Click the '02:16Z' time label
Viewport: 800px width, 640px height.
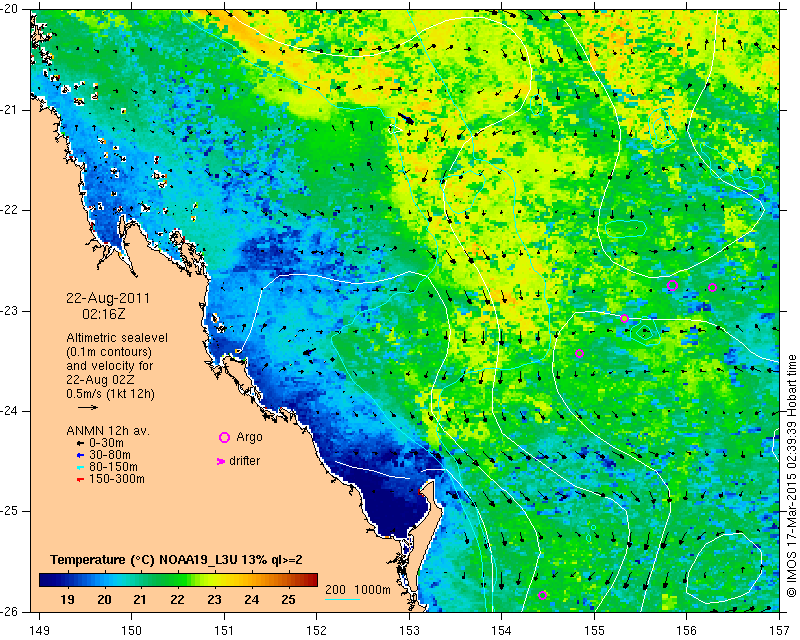pyautogui.click(x=104, y=314)
